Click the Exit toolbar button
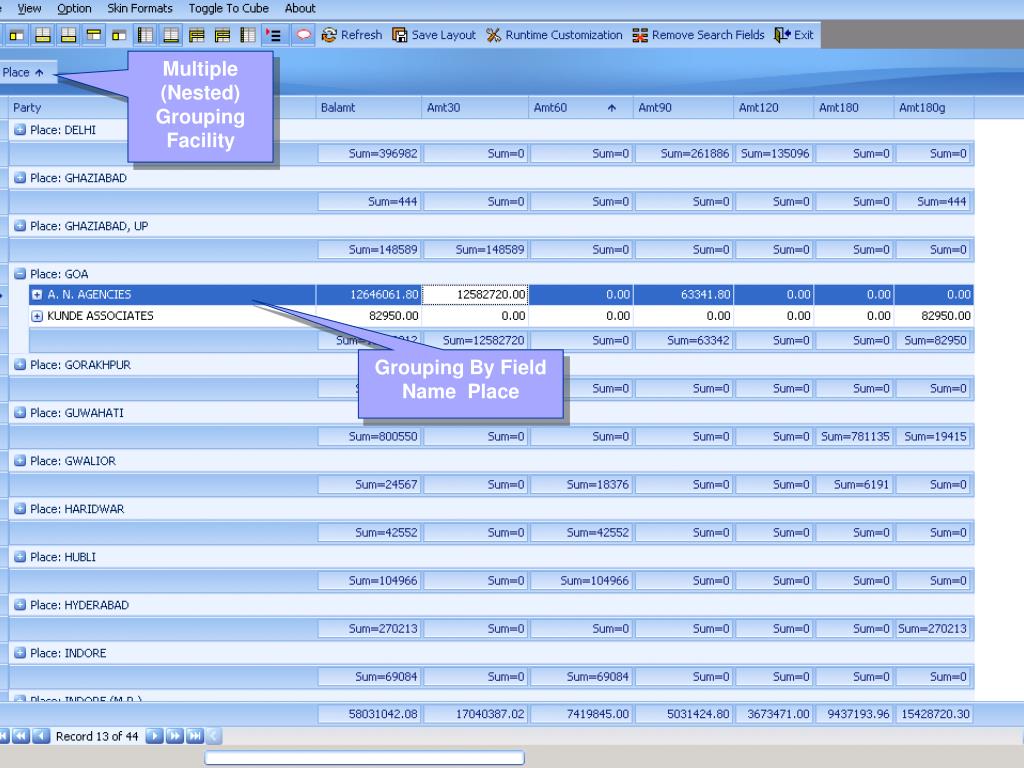Image resolution: width=1024 pixels, height=768 pixels. pyautogui.click(x=794, y=35)
